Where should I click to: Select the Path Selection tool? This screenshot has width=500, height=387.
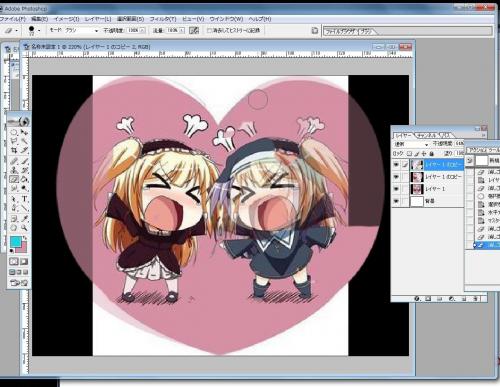[x=14, y=199]
